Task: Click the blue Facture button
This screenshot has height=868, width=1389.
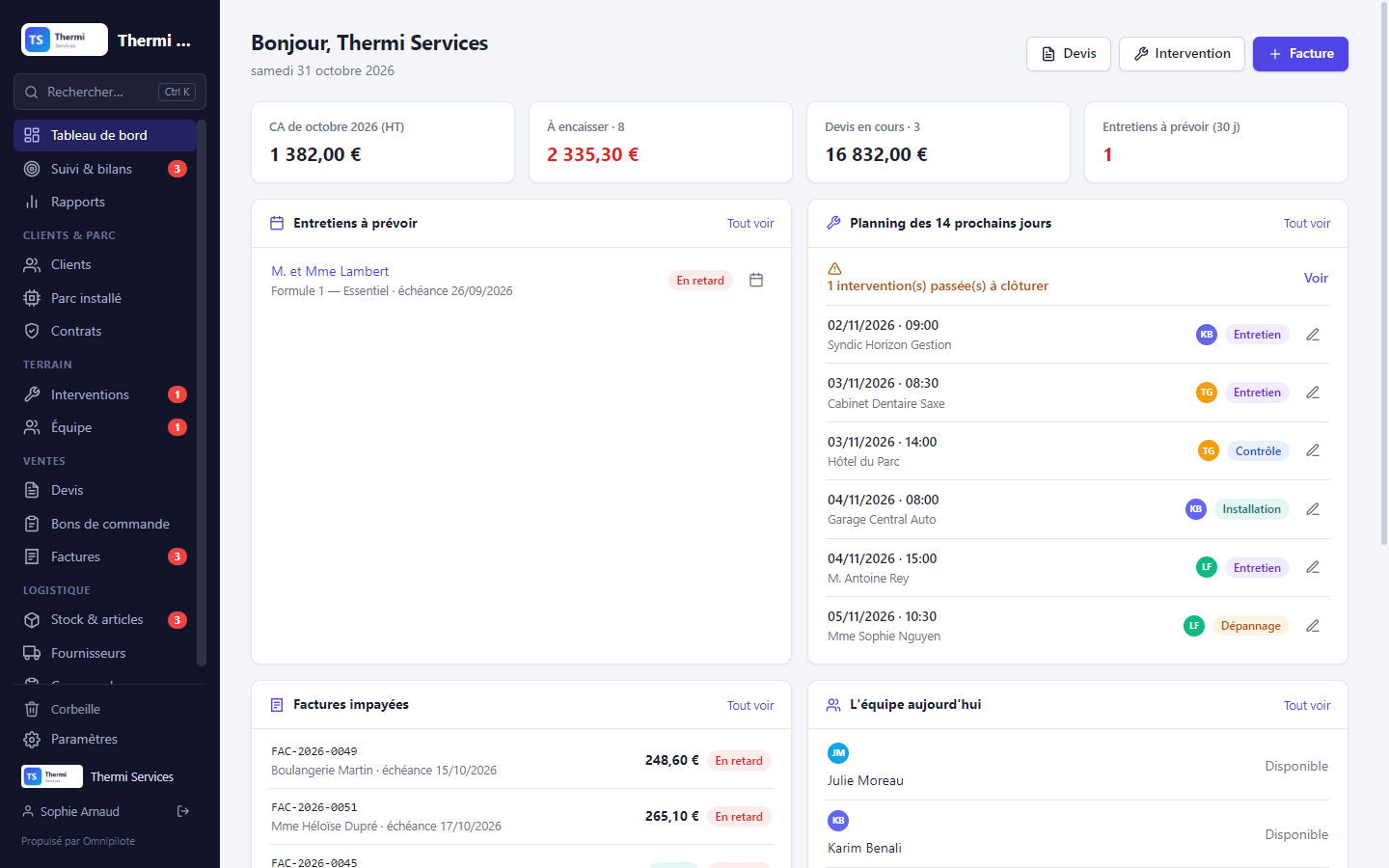Action: pos(1300,54)
